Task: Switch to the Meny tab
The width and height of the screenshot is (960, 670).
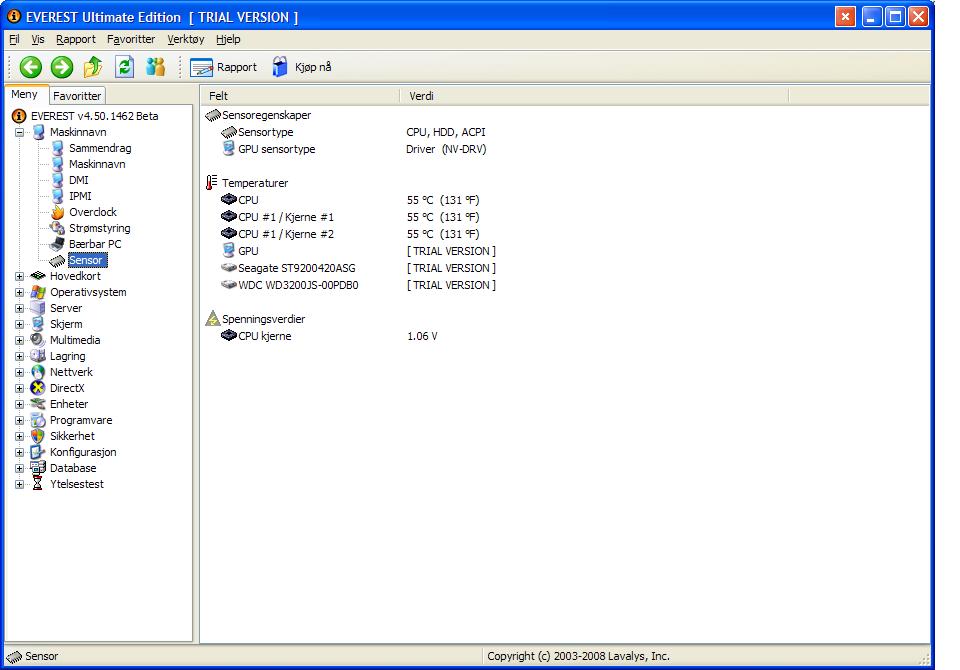Action: 24,94
